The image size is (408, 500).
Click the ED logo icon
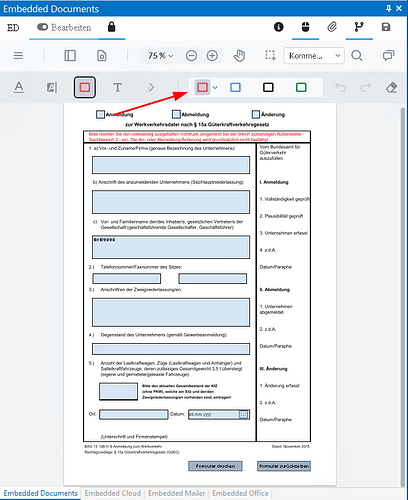(x=13, y=27)
